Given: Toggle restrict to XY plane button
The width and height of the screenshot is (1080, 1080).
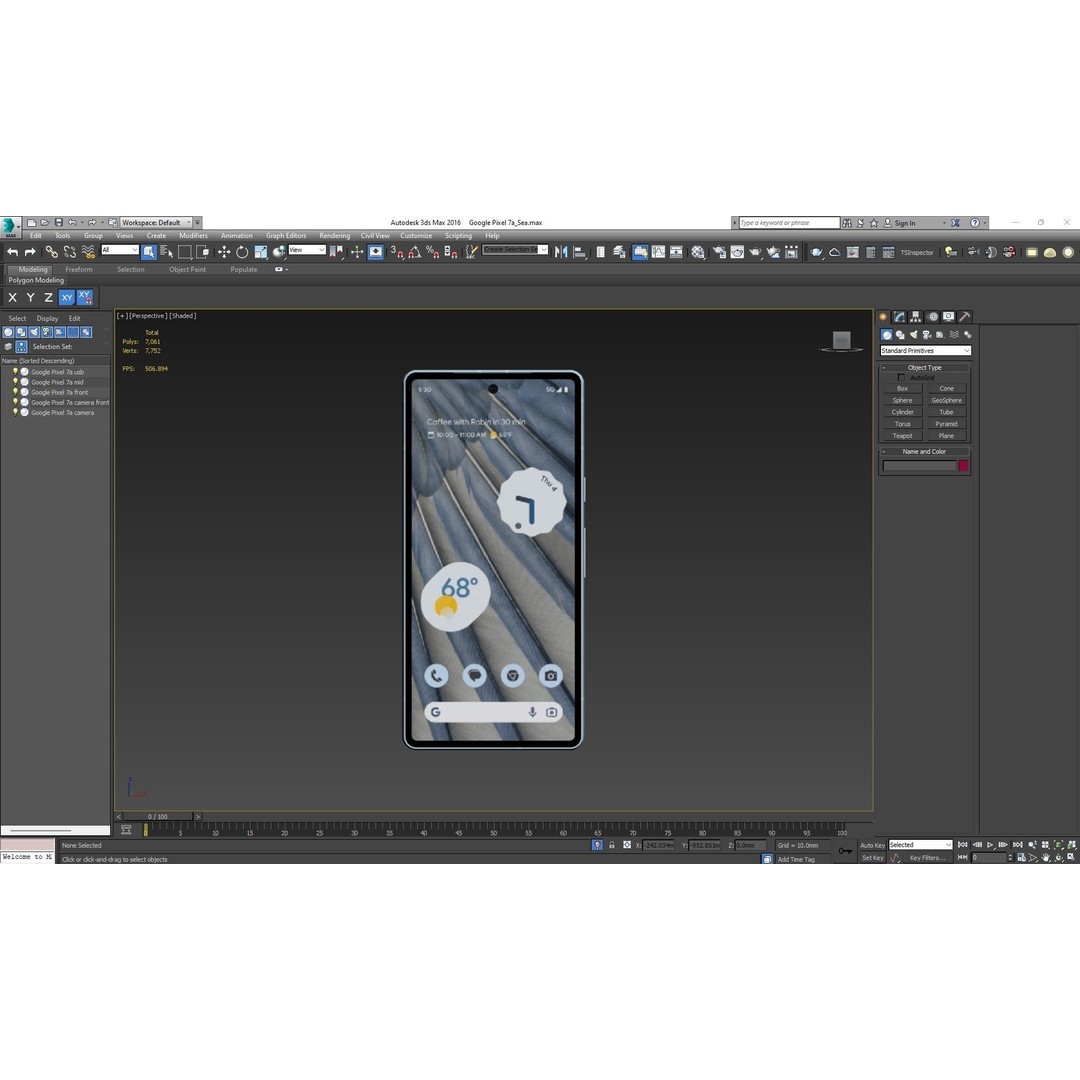Looking at the screenshot, I should [66, 298].
